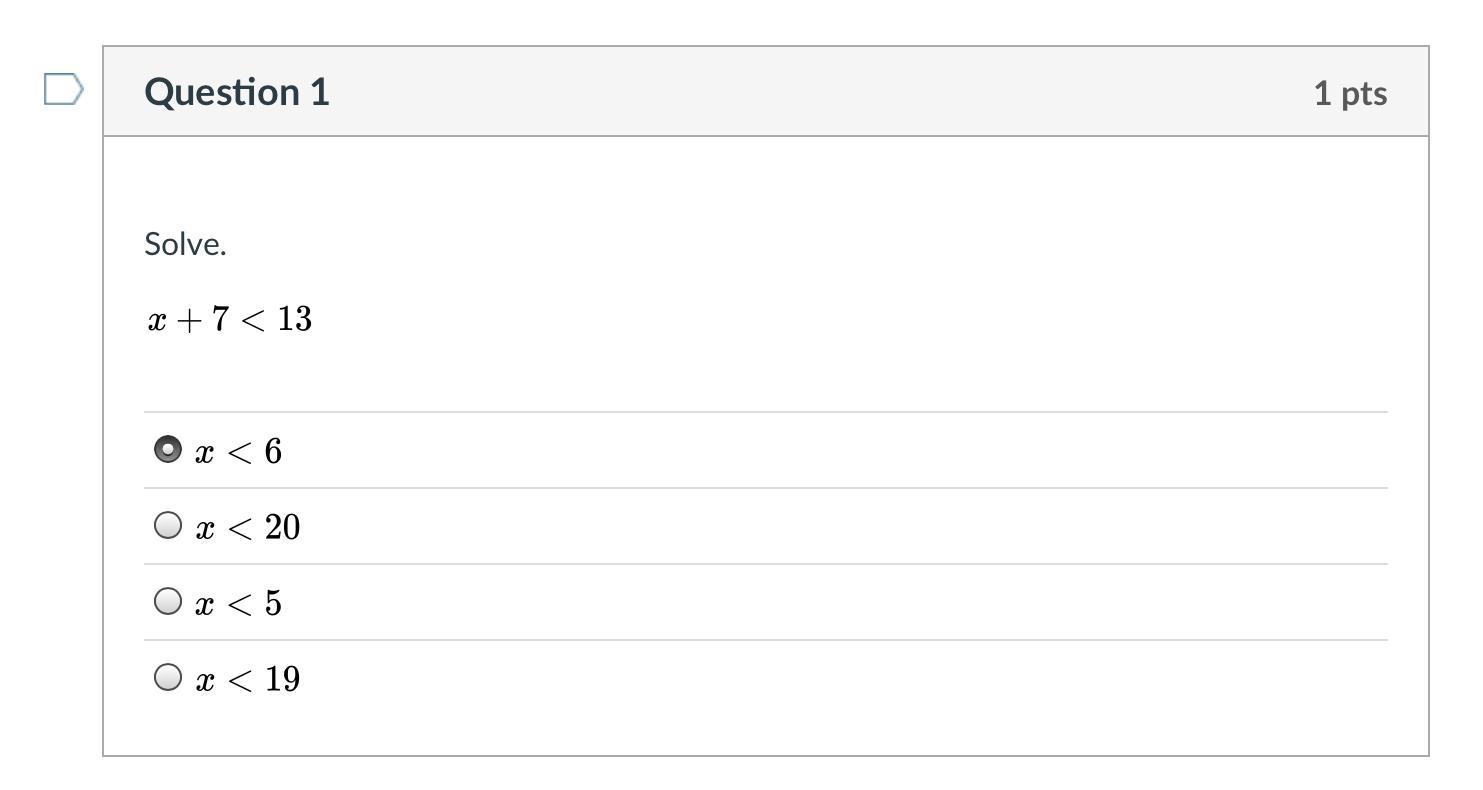Click the number 13 in the question inequality
1483x790 pixels.
(295, 319)
